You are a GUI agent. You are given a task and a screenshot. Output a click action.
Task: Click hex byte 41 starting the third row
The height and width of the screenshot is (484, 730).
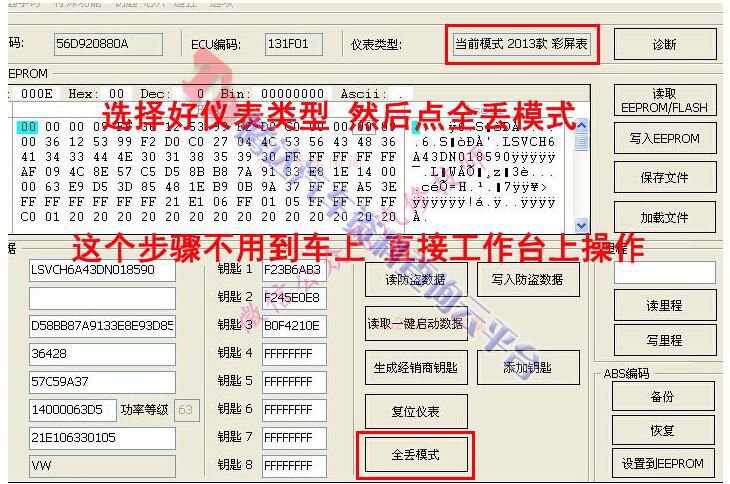coord(28,157)
